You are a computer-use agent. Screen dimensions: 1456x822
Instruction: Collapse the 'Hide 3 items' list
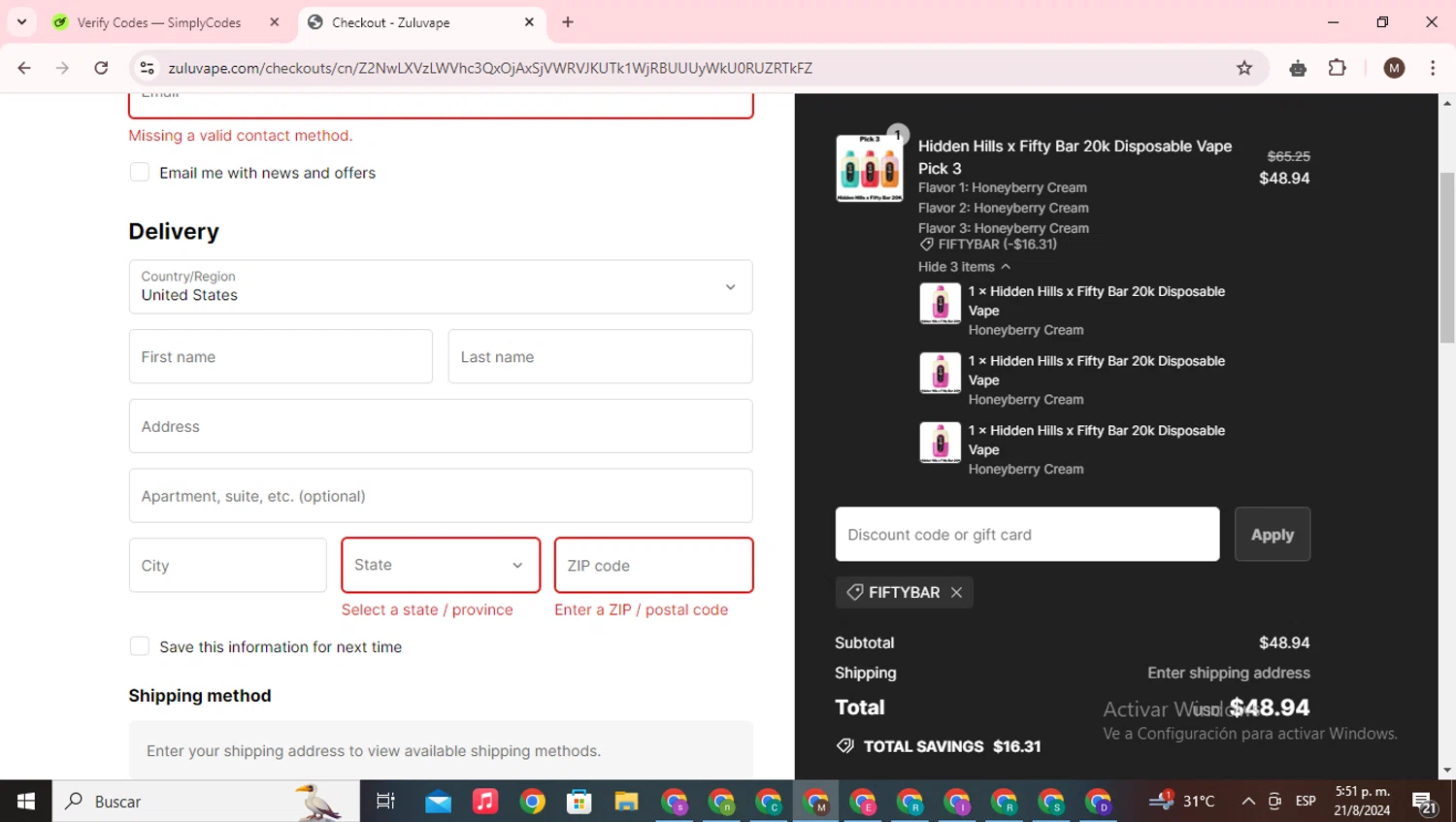click(x=964, y=267)
